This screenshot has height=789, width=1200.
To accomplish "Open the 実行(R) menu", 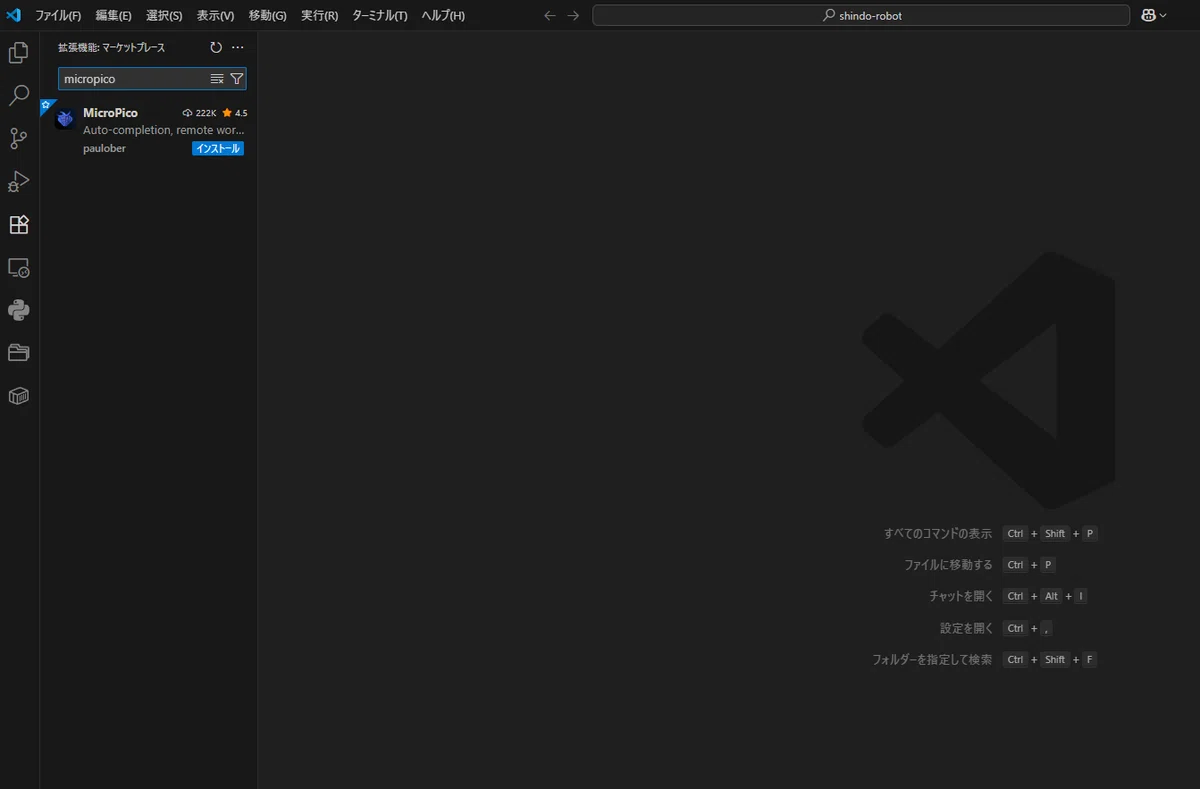I will [x=319, y=16].
